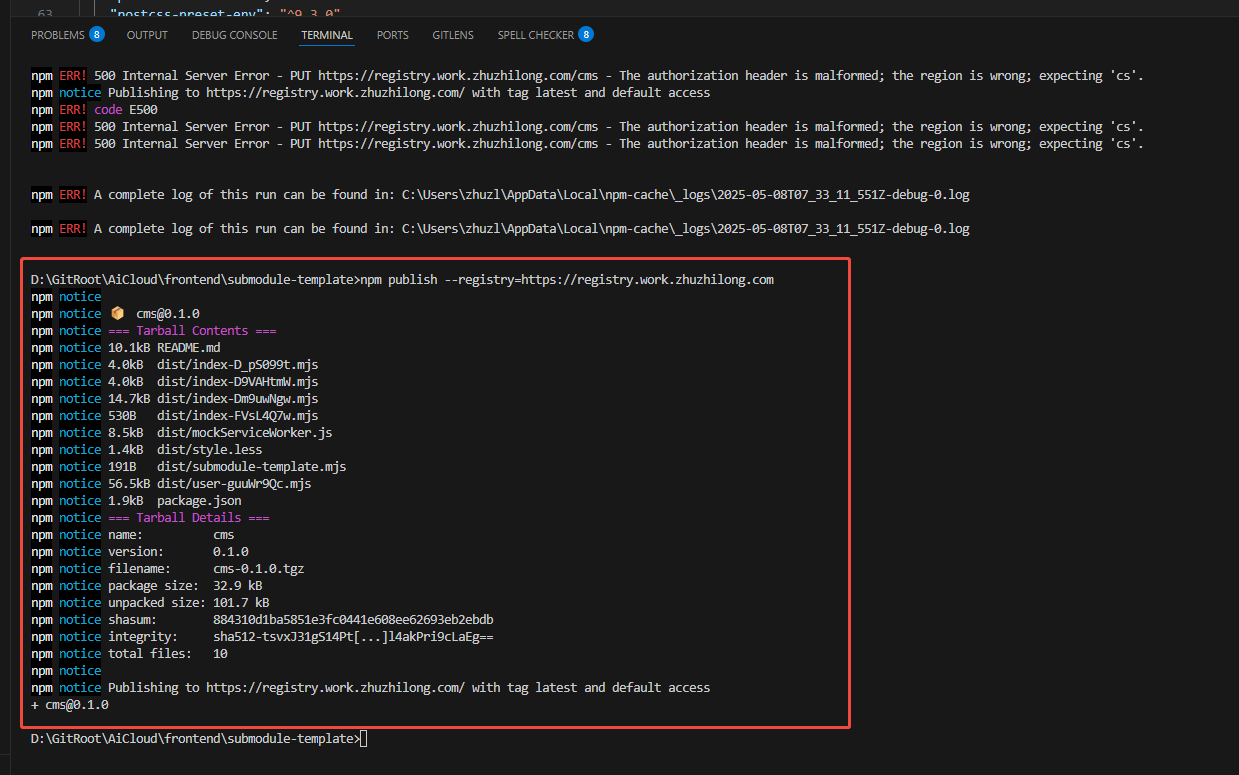
Task: Click the '=== Tarball Details ===' heading
Action: [x=189, y=518]
